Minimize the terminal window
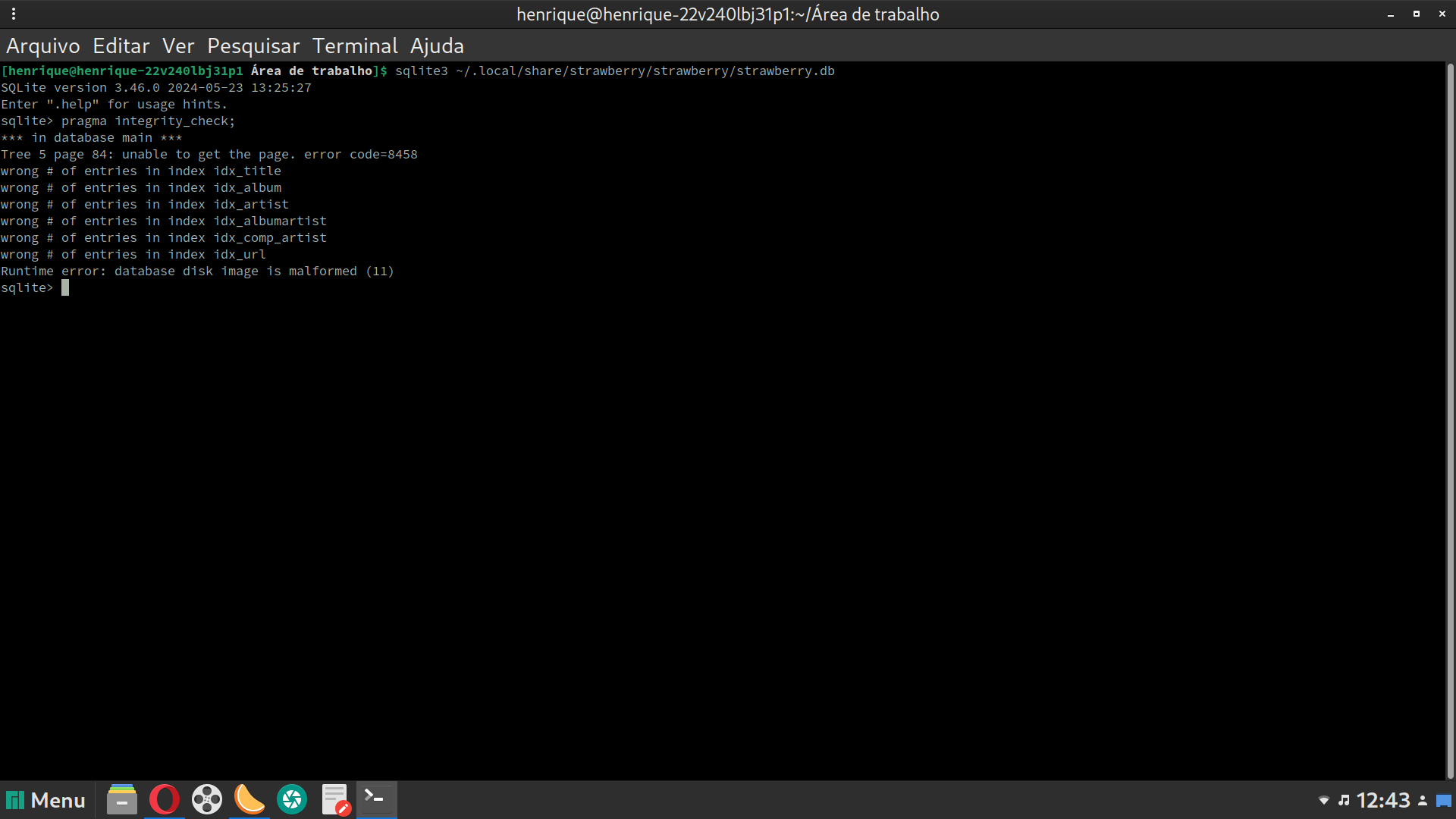Viewport: 1456px width, 819px height. click(1391, 14)
